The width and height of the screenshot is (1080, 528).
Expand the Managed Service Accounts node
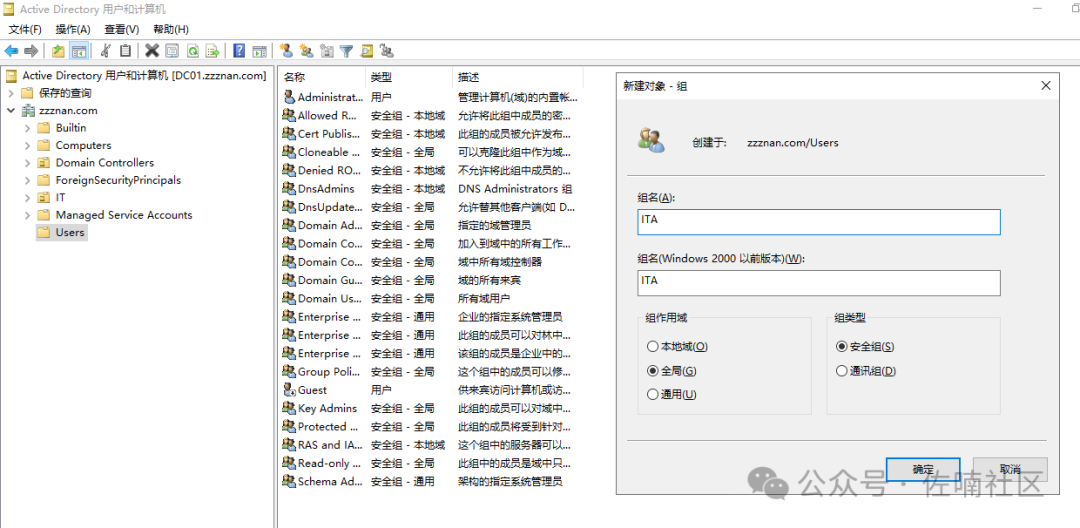tap(28, 215)
